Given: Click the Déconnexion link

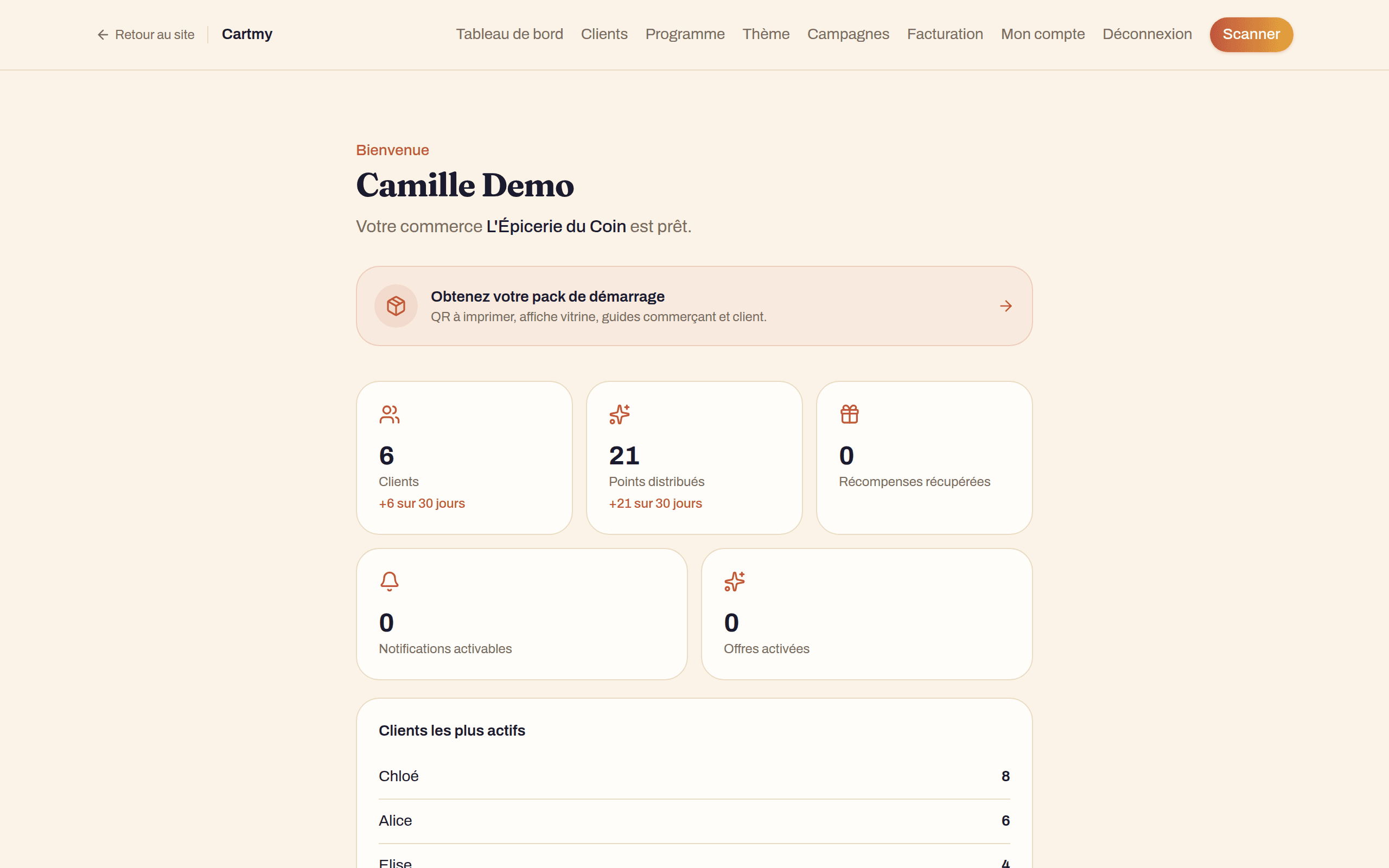Looking at the screenshot, I should tap(1148, 34).
